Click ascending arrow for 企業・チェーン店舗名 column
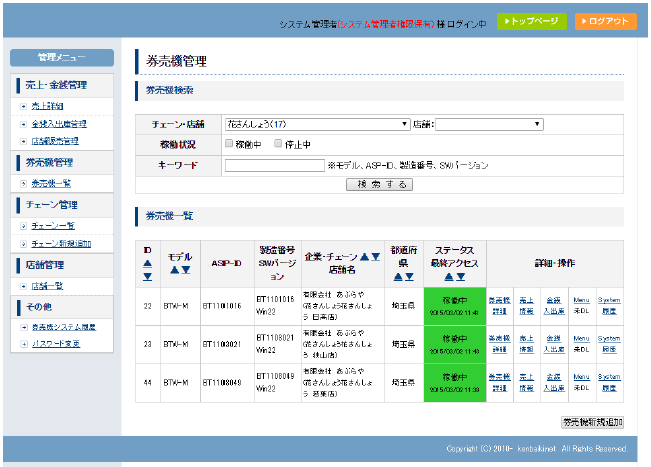Viewport: 651px width, 467px height. tap(364, 257)
